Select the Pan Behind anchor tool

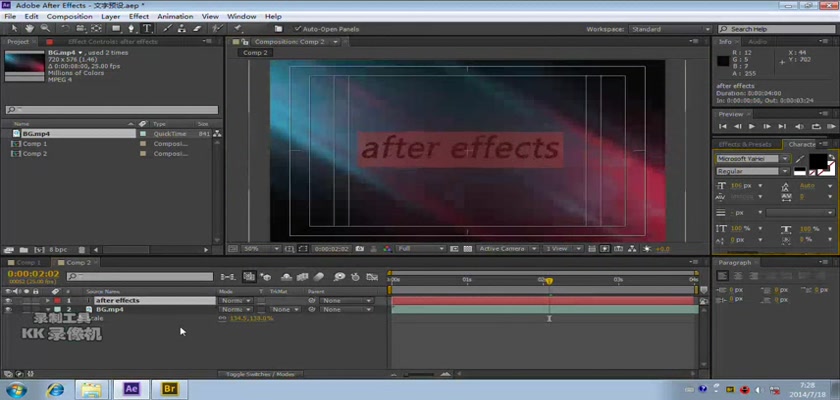(x=96, y=28)
